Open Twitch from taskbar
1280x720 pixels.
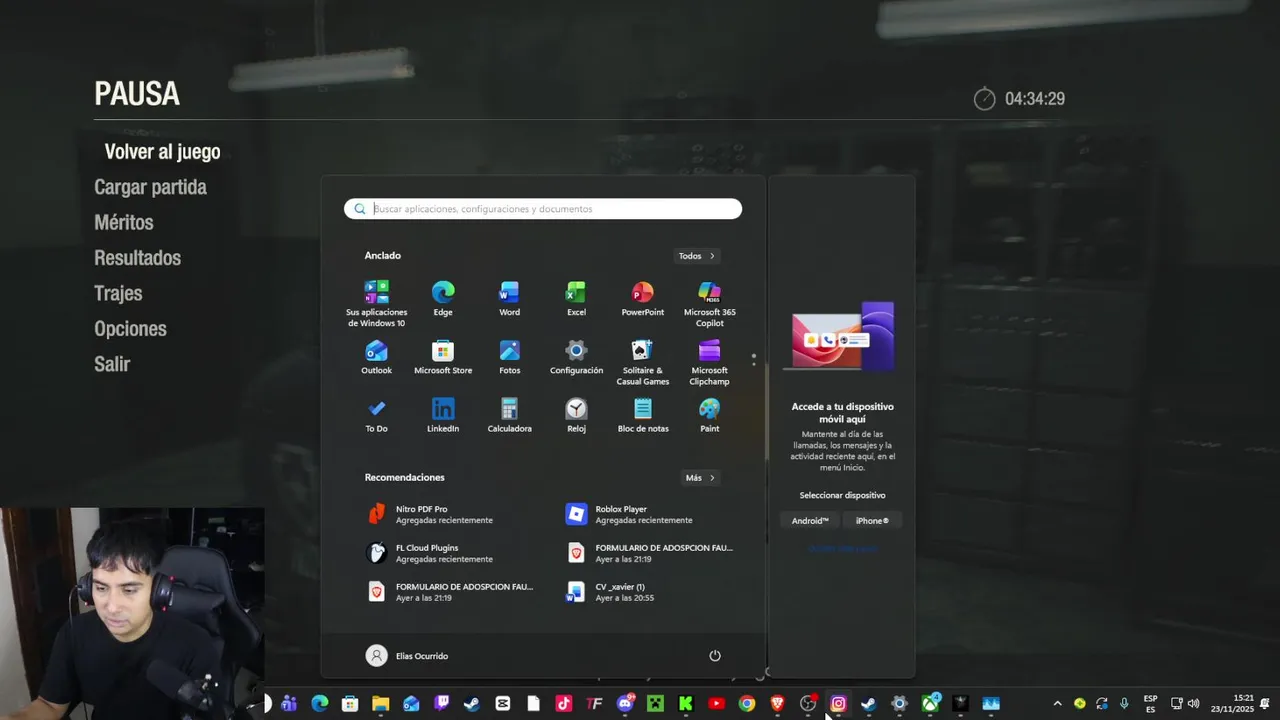442,704
